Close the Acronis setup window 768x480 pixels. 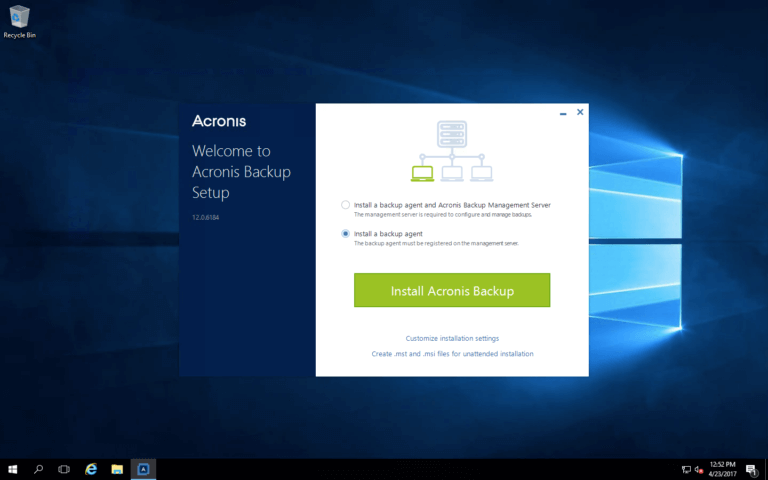580,112
